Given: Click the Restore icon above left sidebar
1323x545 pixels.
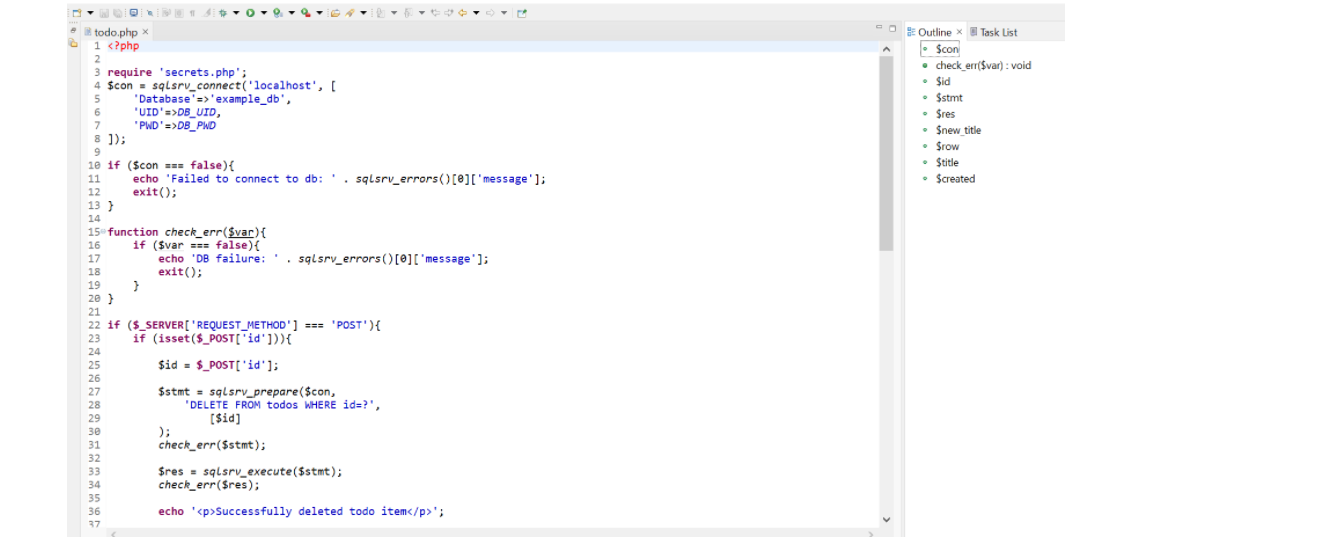Looking at the screenshot, I should pos(73,31).
